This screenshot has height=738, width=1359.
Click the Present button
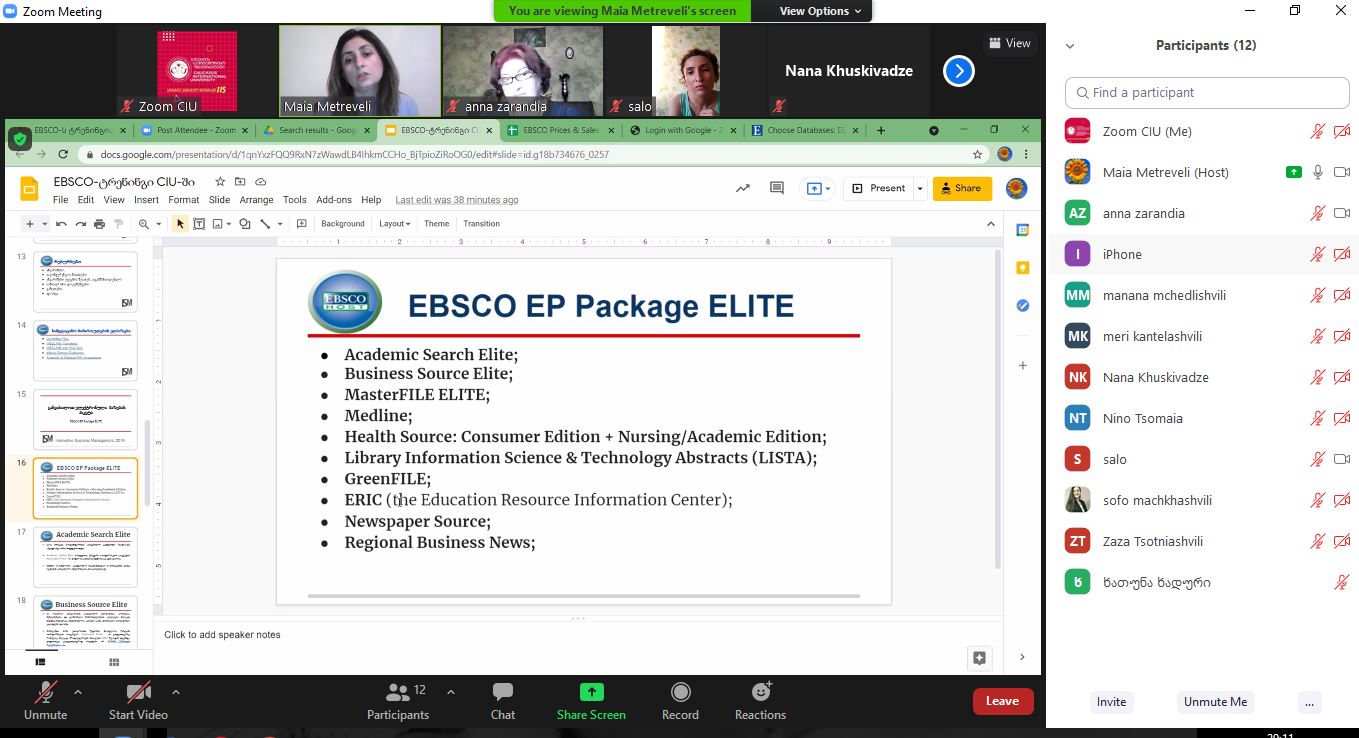pos(878,188)
